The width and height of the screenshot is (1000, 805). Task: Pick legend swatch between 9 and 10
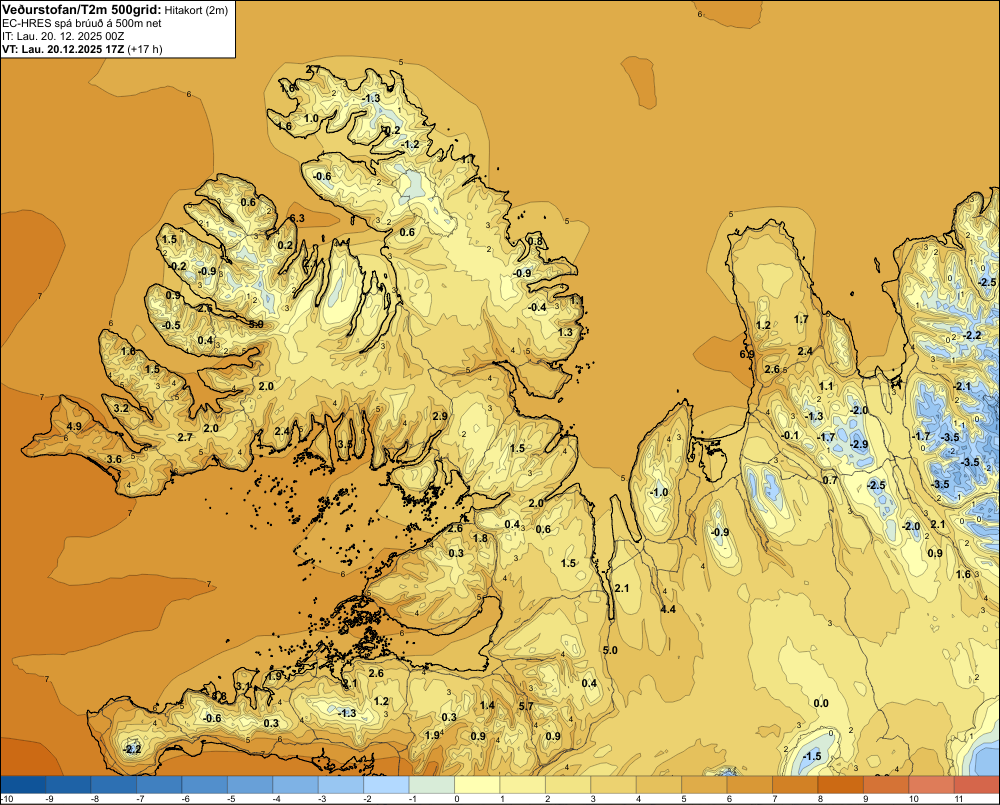pos(886,785)
